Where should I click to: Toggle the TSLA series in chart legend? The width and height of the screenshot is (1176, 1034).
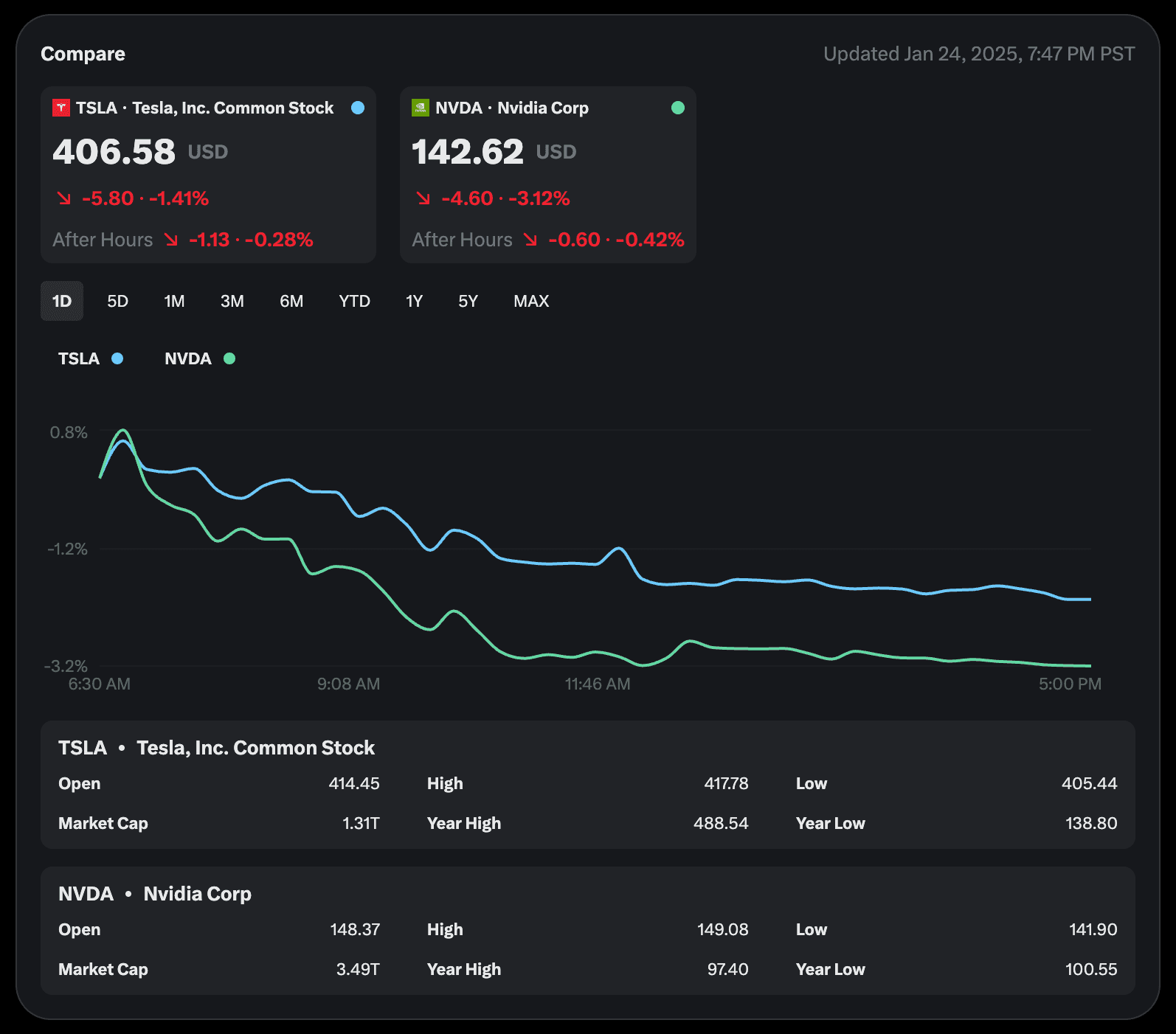pos(91,358)
